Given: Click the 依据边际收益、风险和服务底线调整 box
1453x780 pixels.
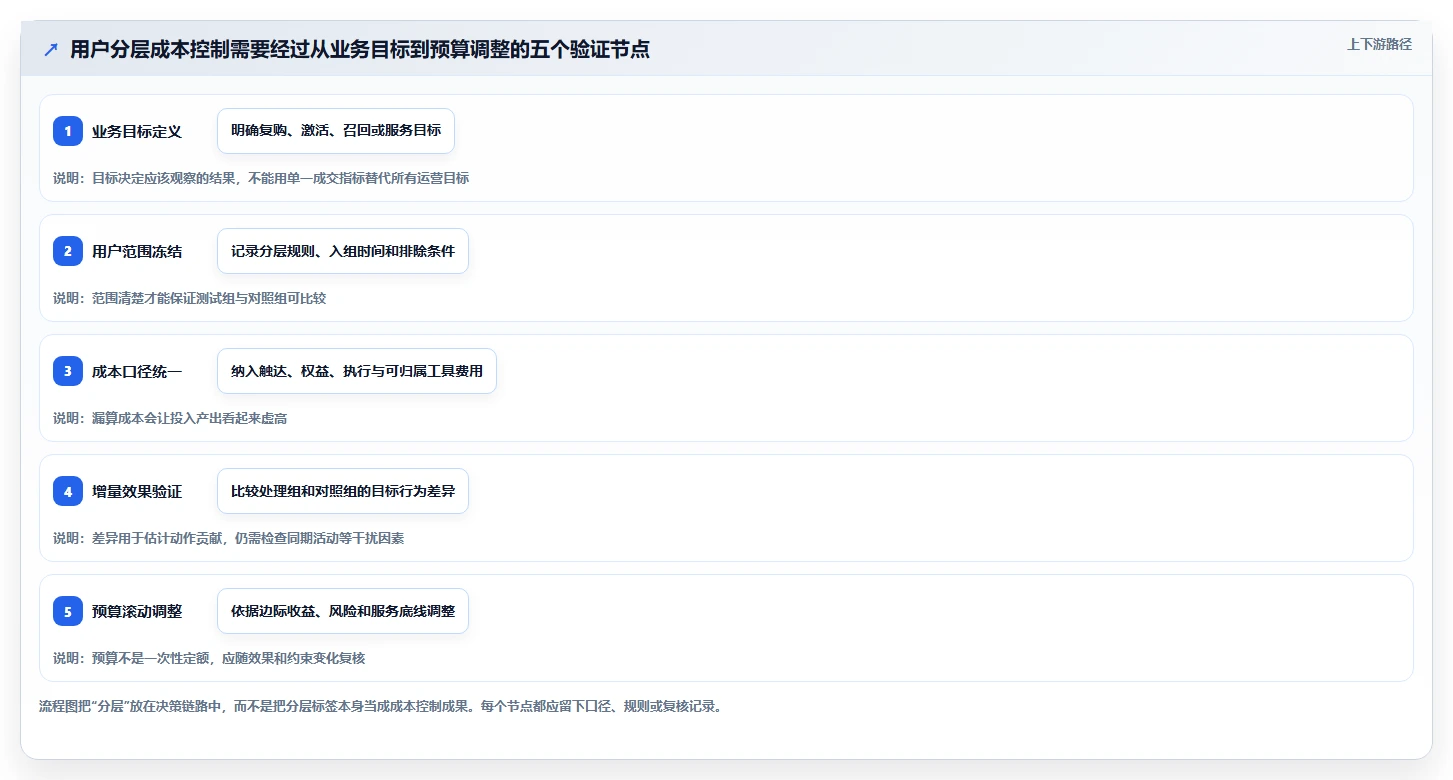Looking at the screenshot, I should tap(343, 611).
